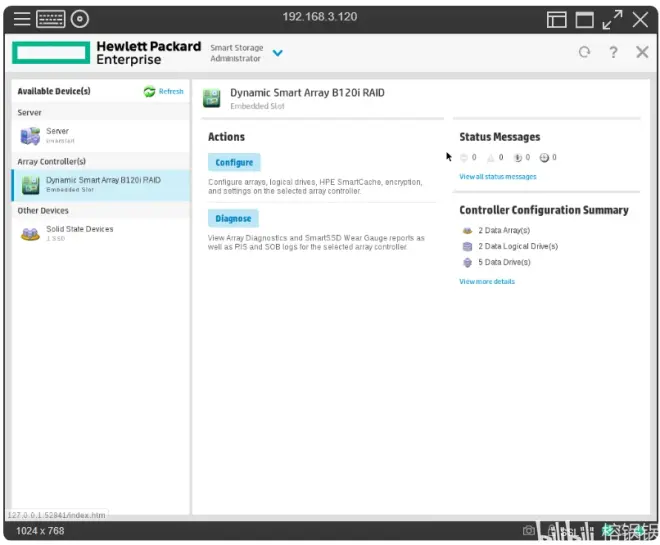
Task: Click the Other Devices section header
Action: pos(43,210)
